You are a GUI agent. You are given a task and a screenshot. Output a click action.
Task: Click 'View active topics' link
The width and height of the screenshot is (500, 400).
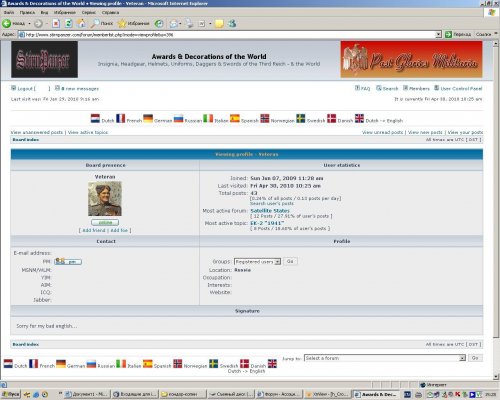[88, 132]
